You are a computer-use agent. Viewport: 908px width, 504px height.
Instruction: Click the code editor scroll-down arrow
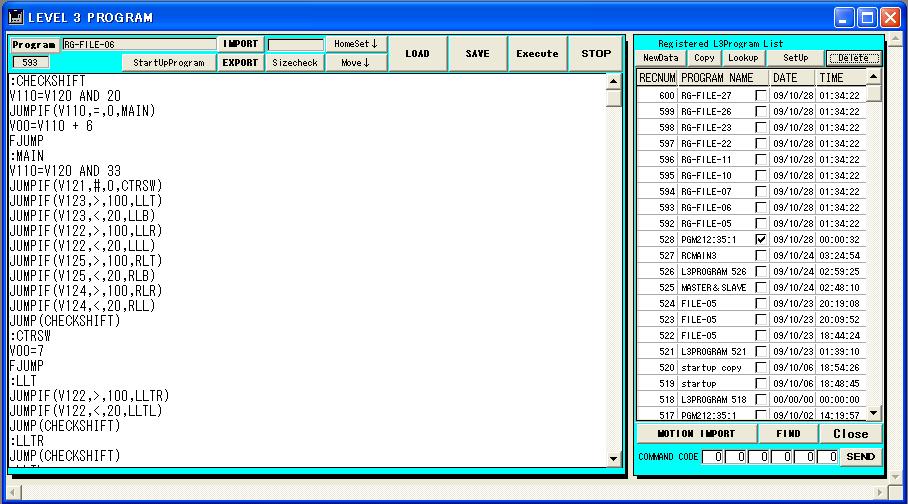click(614, 459)
